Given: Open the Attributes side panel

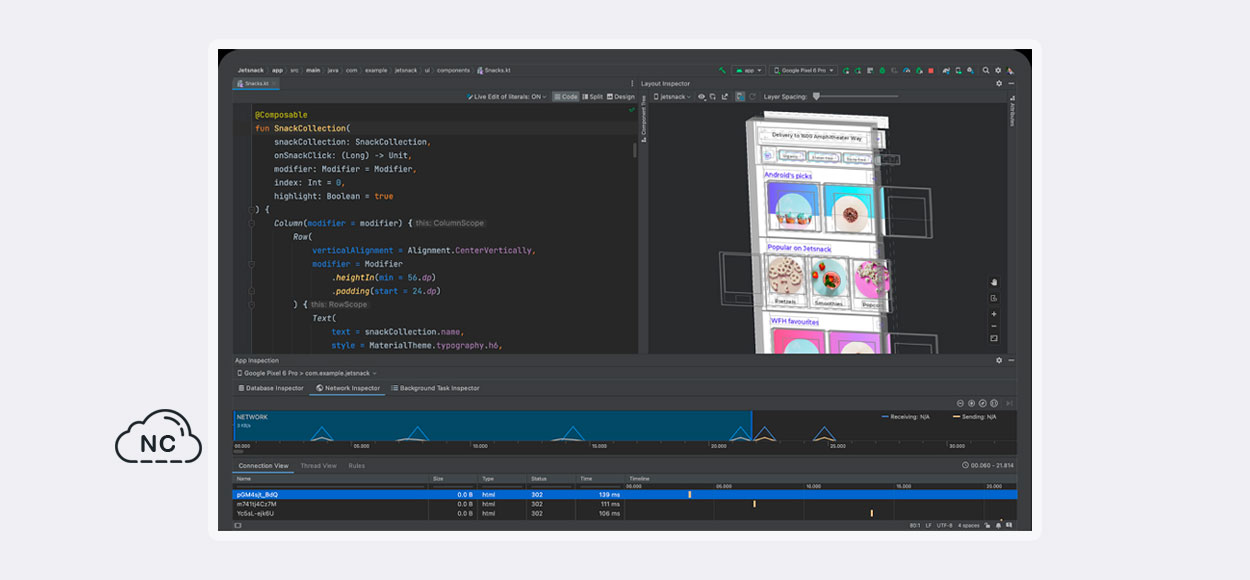Looking at the screenshot, I should tap(1012, 110).
